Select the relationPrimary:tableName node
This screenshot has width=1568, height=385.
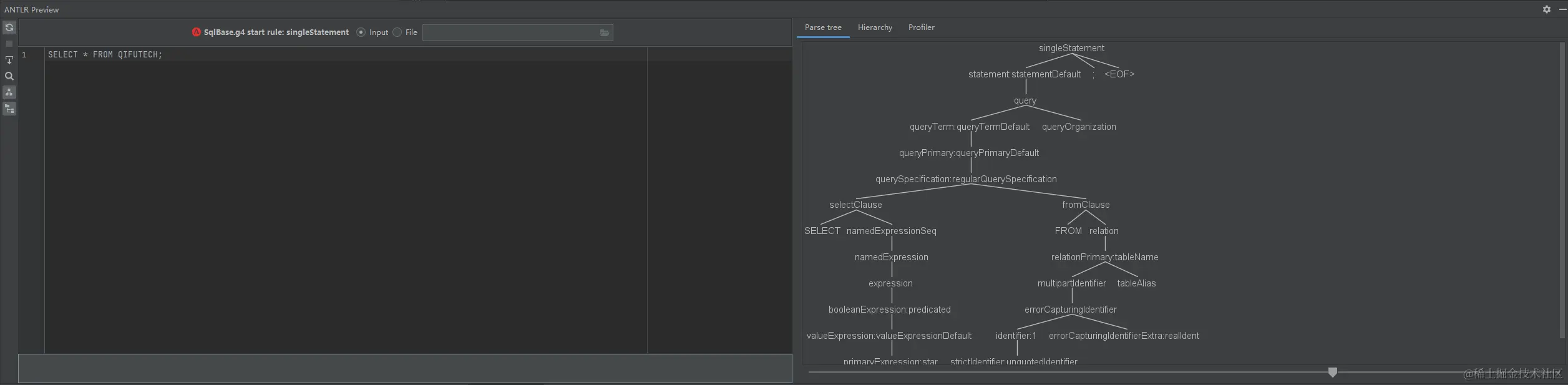[x=1104, y=257]
